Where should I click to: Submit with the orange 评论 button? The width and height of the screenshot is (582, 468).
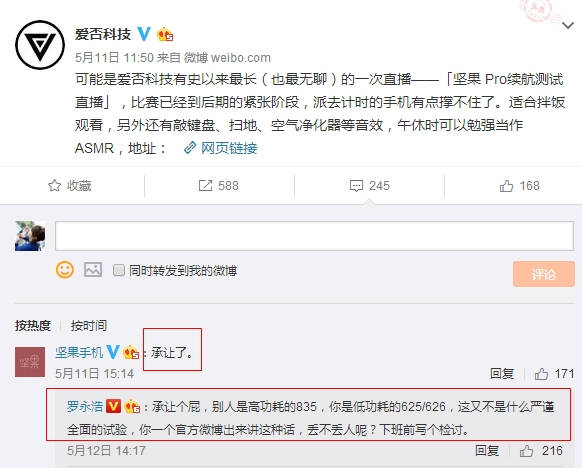click(544, 274)
